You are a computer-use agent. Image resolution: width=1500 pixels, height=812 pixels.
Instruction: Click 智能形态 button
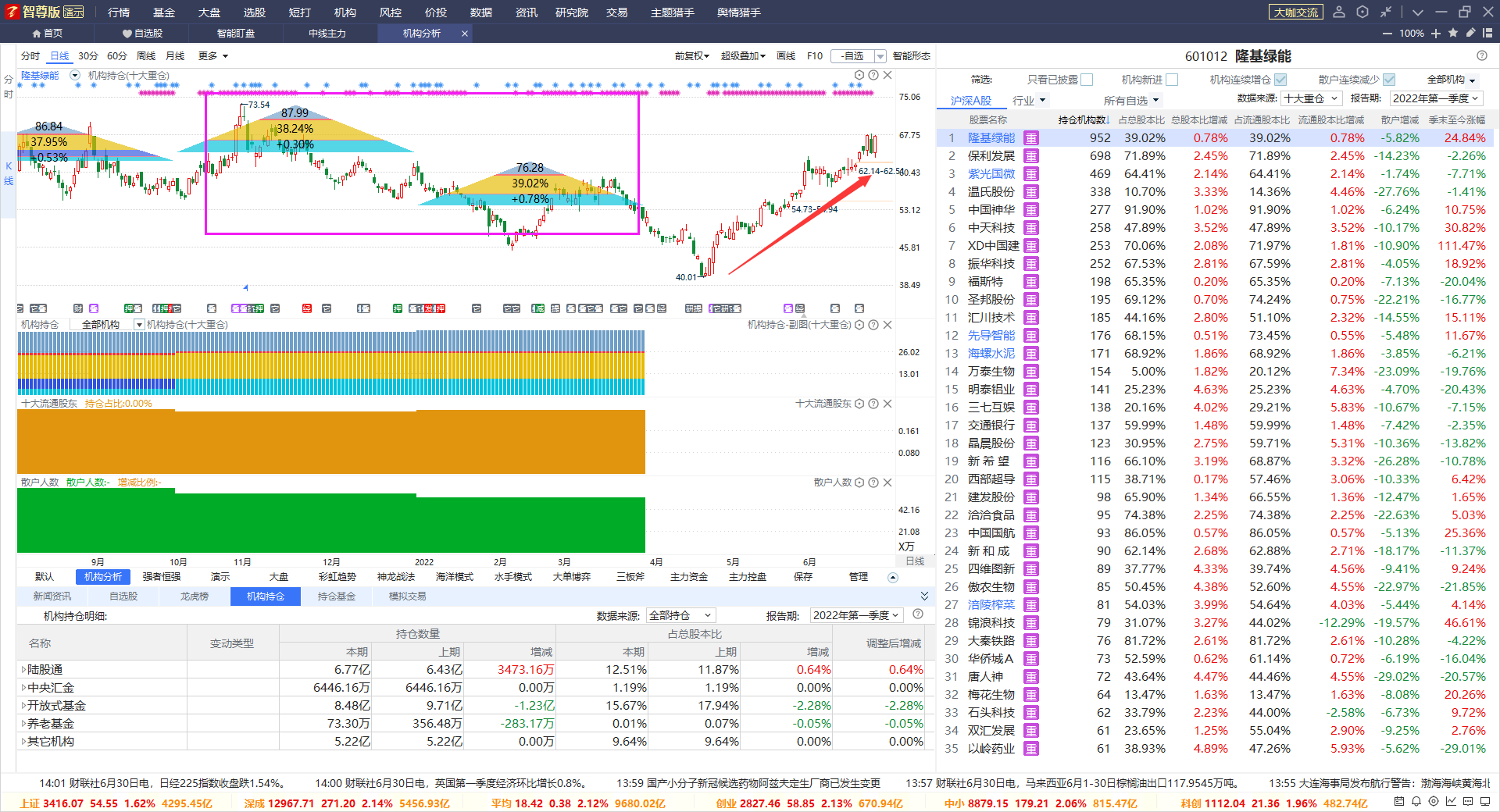point(912,56)
